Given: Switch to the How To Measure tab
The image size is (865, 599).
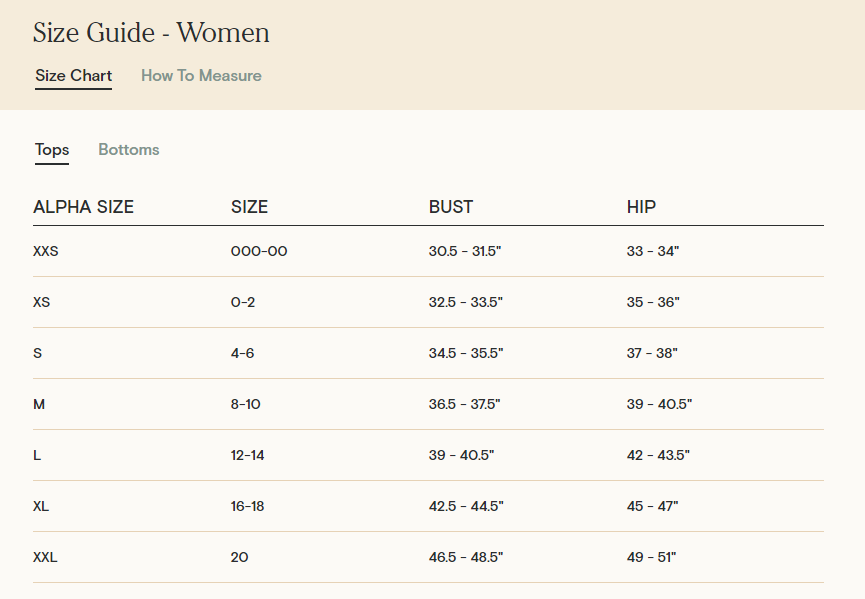Looking at the screenshot, I should click(201, 76).
